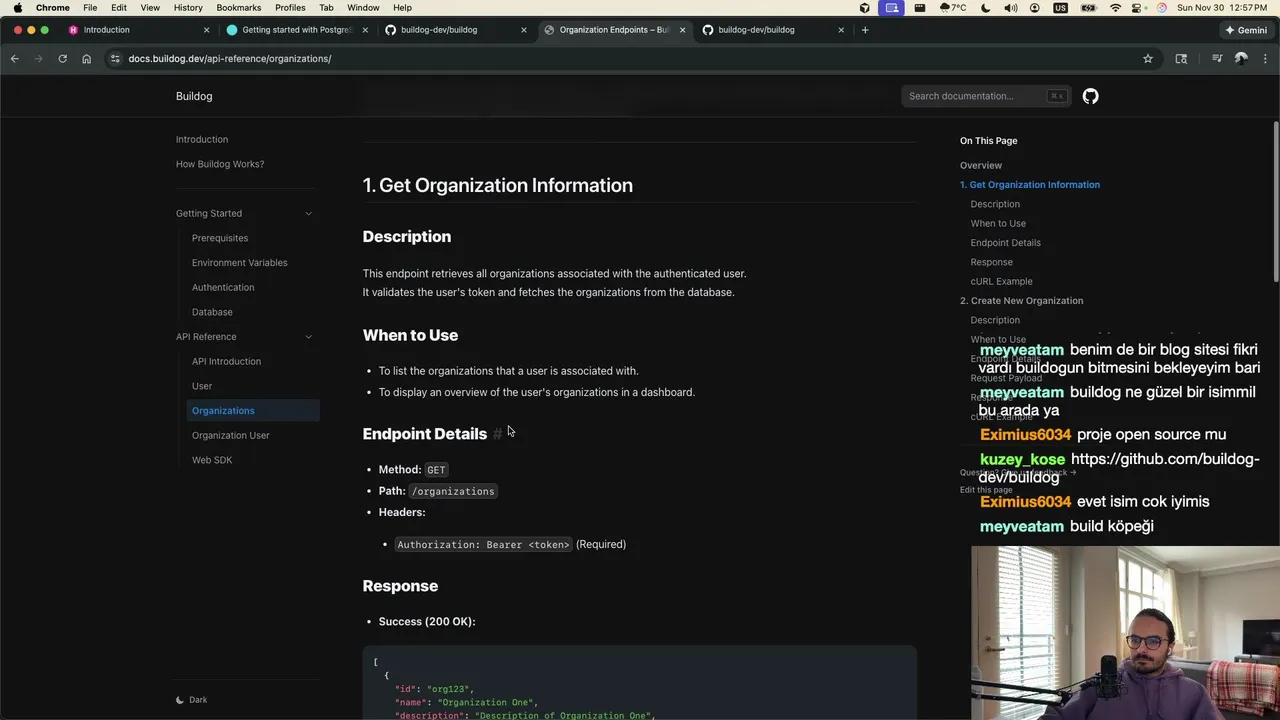
Task: Go to Prerequisites page
Action: coord(220,238)
